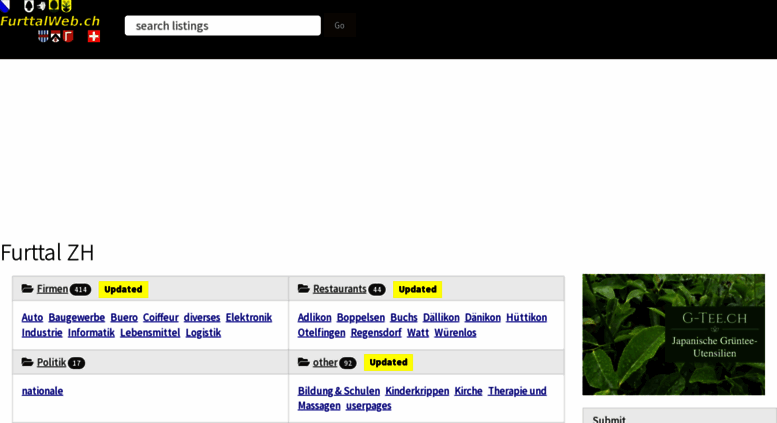Viewport: 777px width, 423px height.
Task: View restaurants in Dänikon
Action: (483, 317)
